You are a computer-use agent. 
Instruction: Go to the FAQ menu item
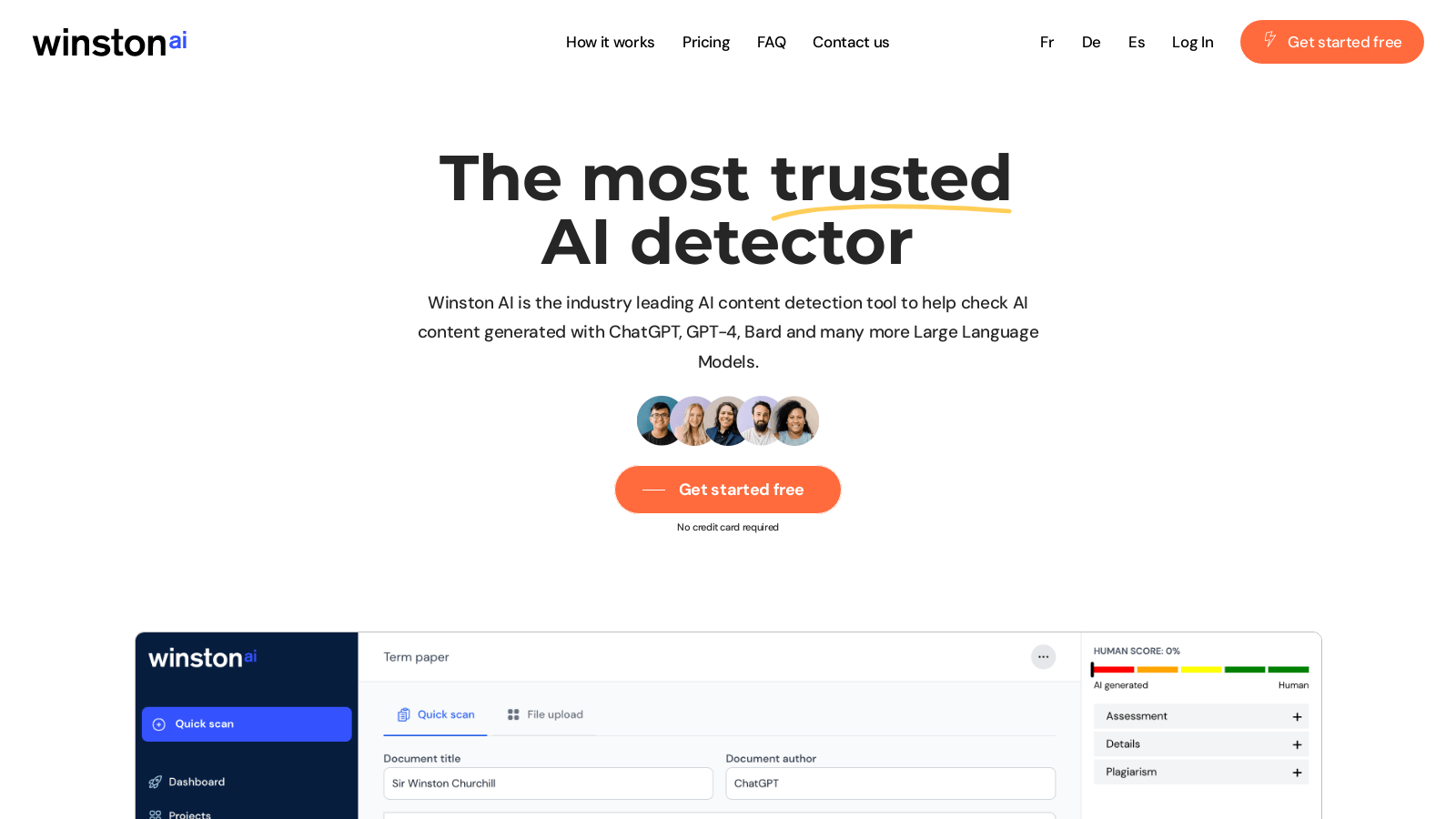point(772,42)
